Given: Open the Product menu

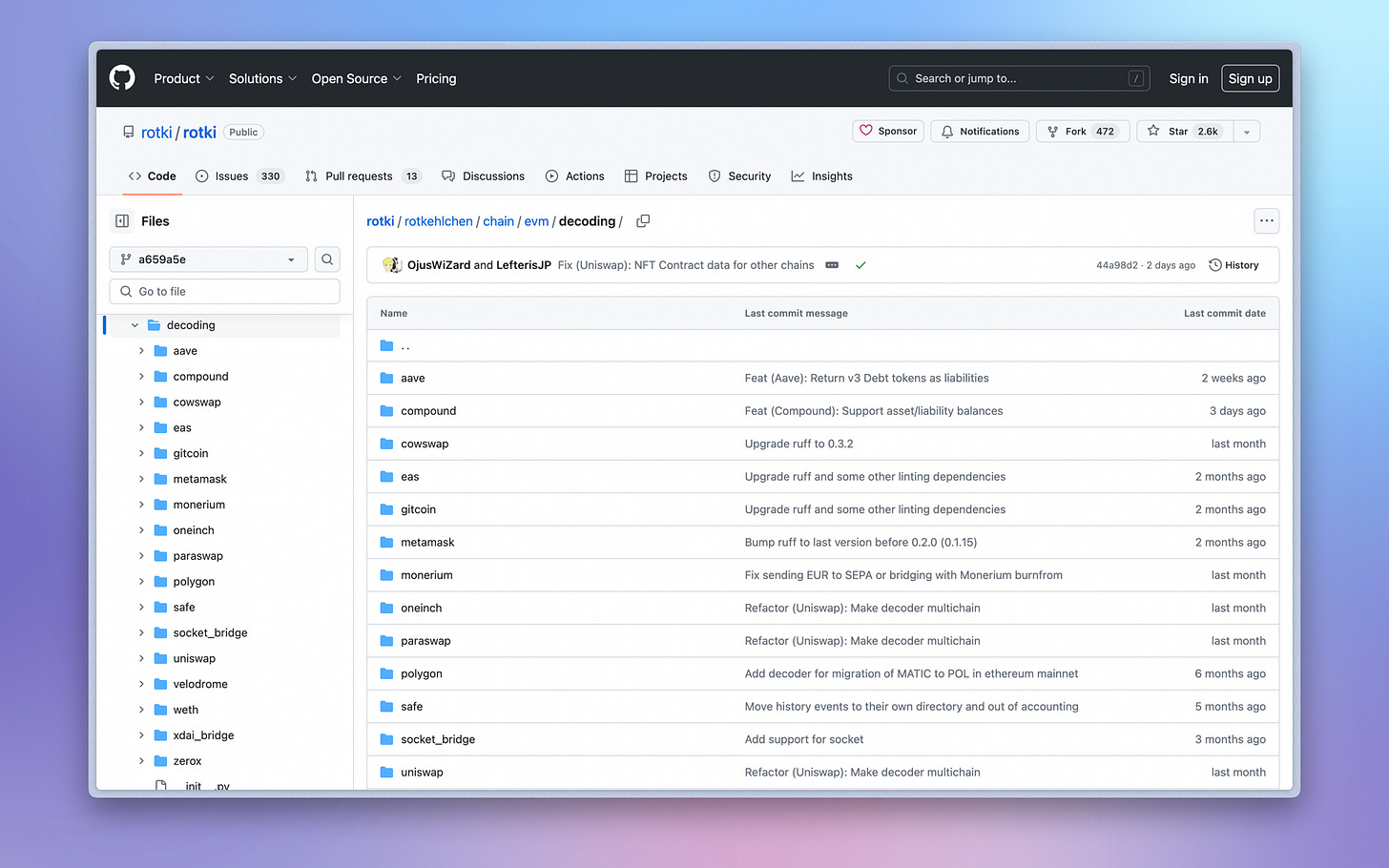Looking at the screenshot, I should (183, 78).
